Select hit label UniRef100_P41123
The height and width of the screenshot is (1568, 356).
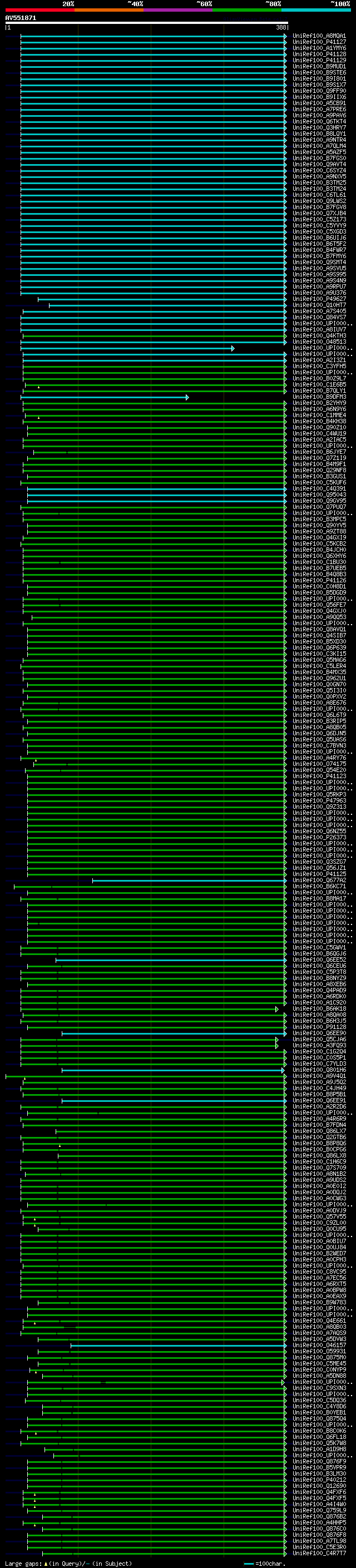319,776
